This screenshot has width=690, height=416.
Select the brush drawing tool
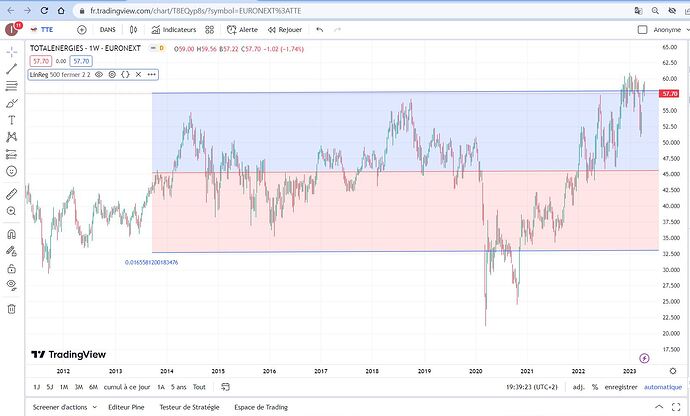coord(12,103)
